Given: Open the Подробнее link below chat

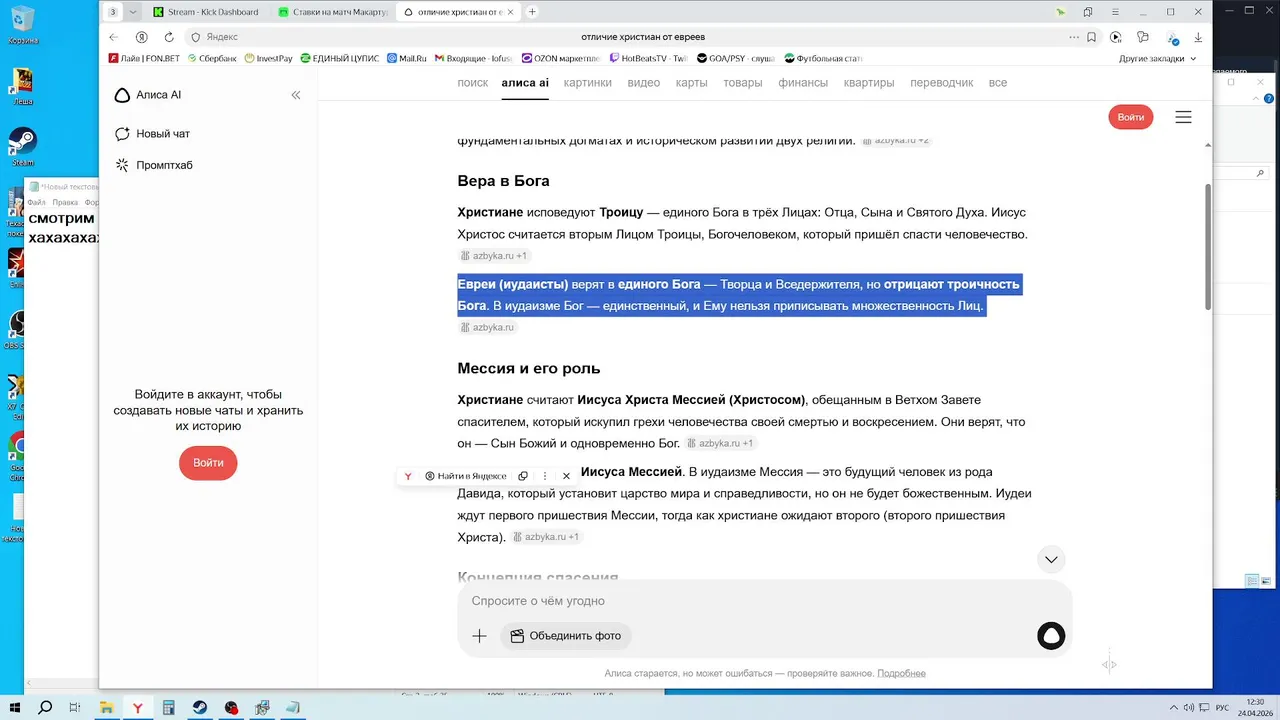Looking at the screenshot, I should point(901,674).
